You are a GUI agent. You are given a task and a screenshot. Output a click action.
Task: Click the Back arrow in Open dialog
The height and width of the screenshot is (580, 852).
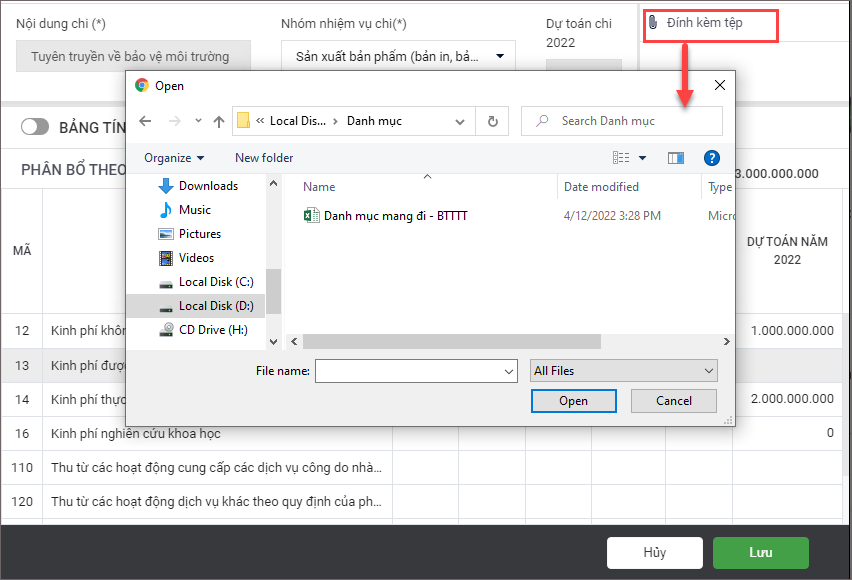pos(145,121)
